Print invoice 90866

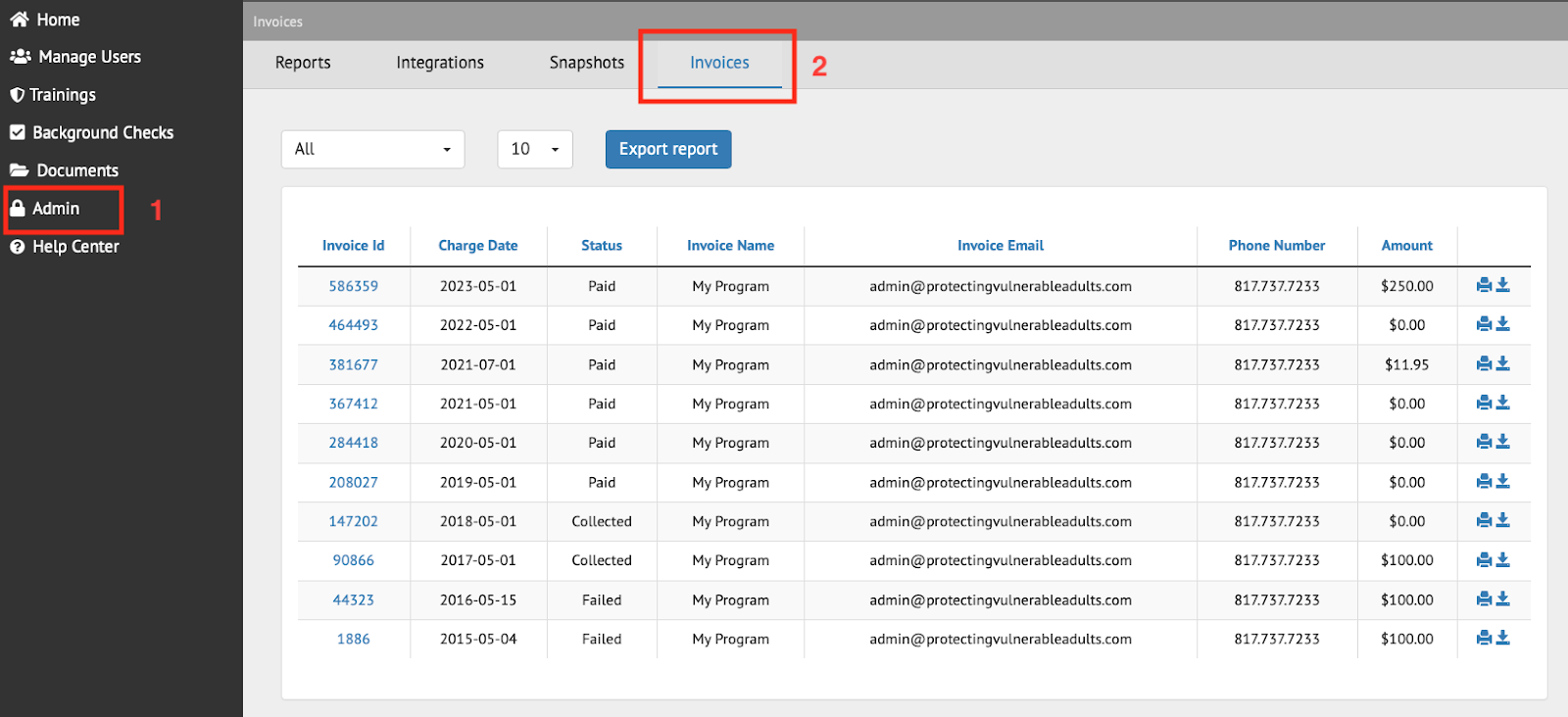[1484, 559]
